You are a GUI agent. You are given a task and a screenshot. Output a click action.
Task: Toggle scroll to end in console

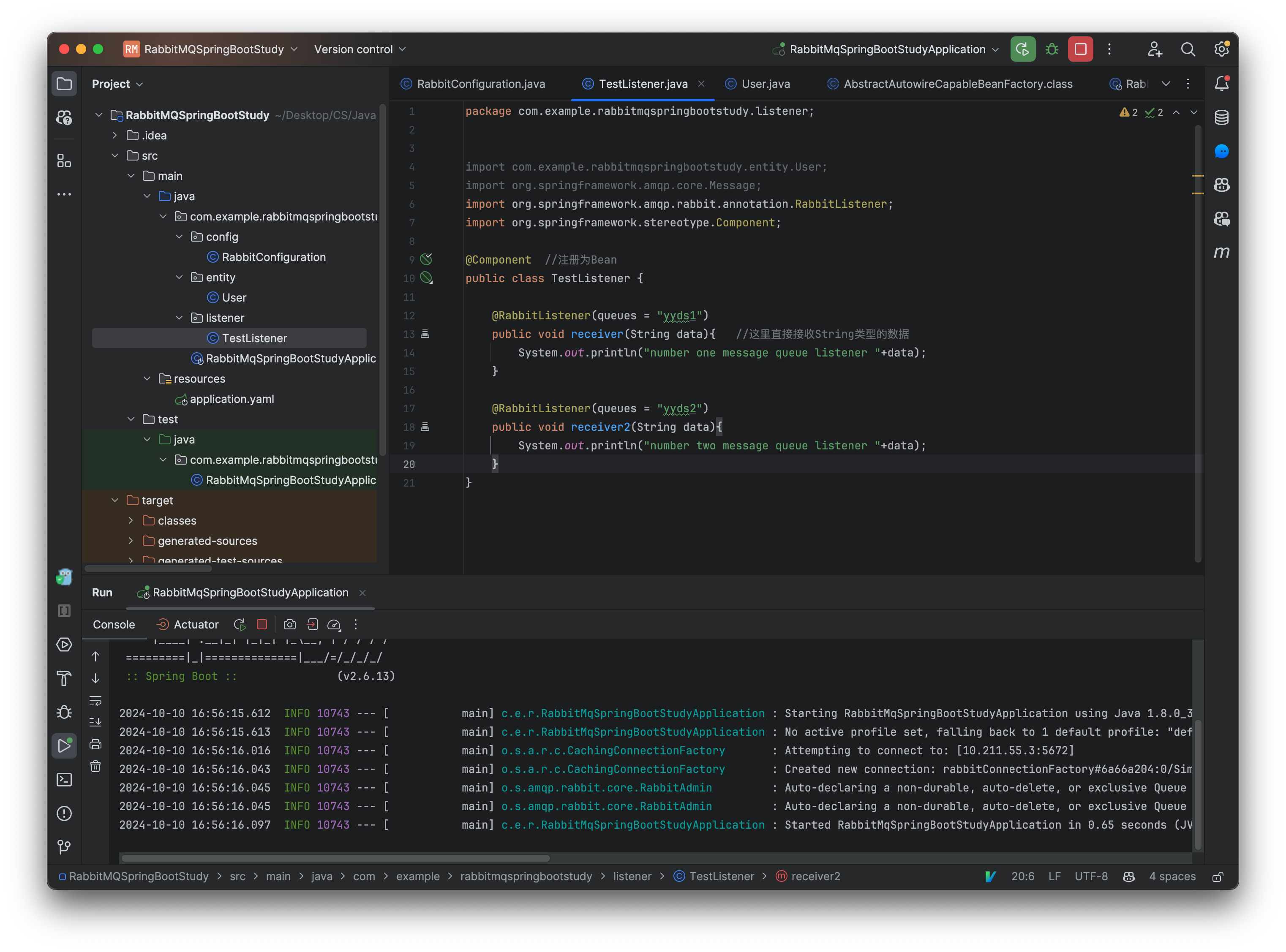[x=95, y=722]
